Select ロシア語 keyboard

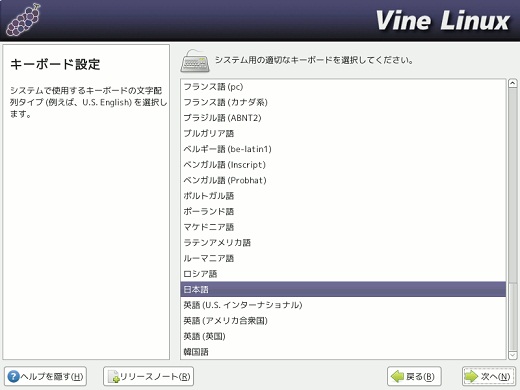pos(343,274)
